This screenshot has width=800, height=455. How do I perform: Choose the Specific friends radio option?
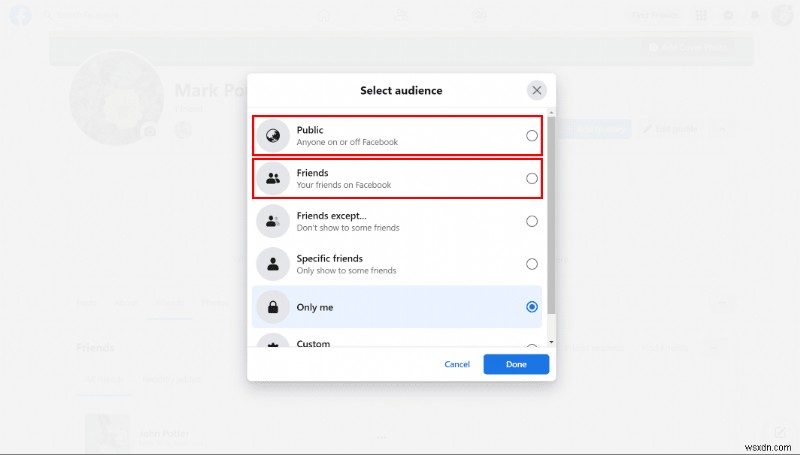coord(532,264)
